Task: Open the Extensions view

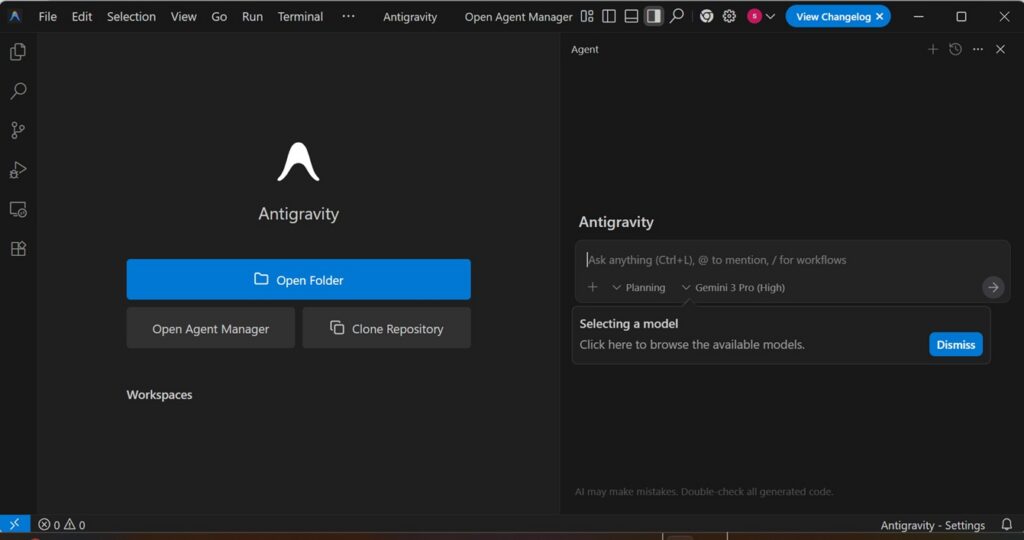Action: (18, 249)
